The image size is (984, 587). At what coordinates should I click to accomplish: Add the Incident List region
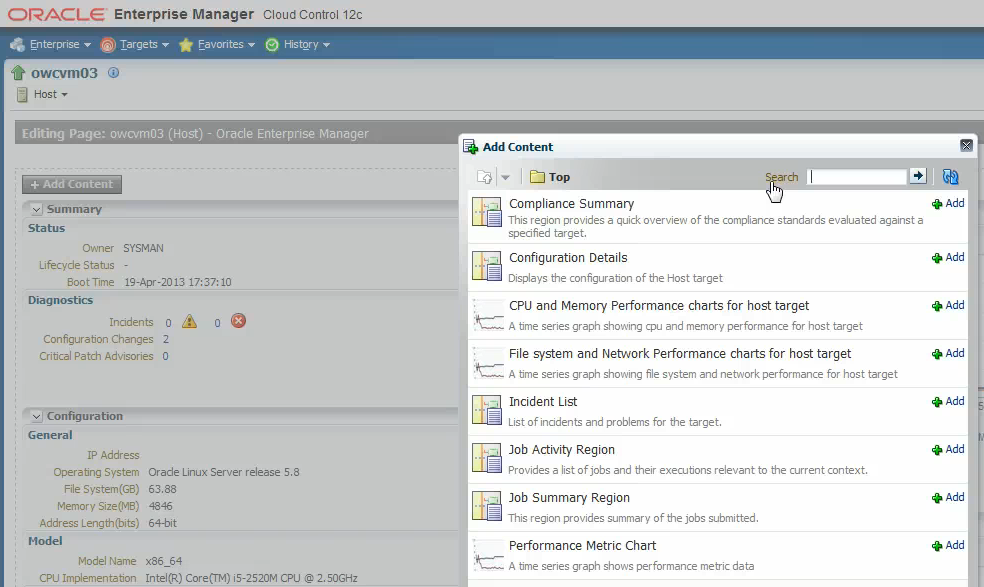948,401
